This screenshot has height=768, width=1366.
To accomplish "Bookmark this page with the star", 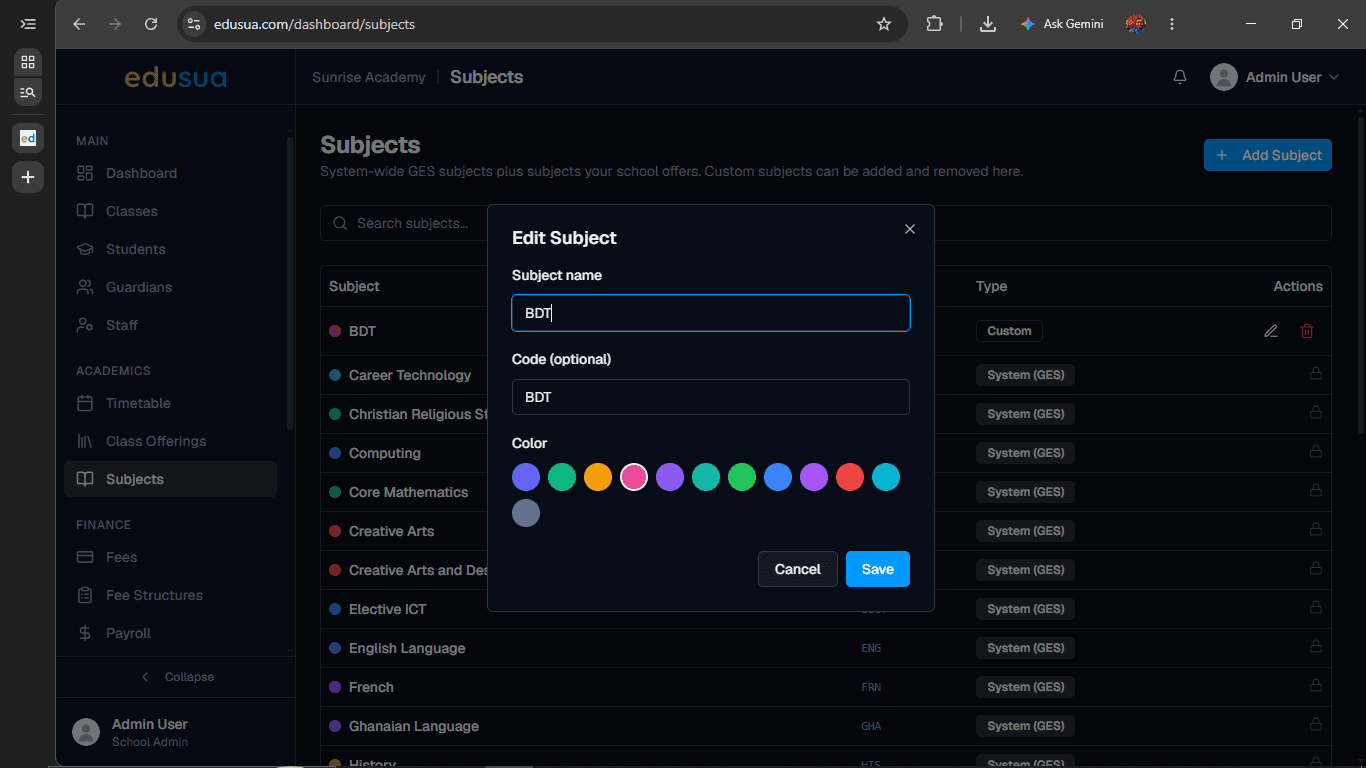I will tap(884, 24).
